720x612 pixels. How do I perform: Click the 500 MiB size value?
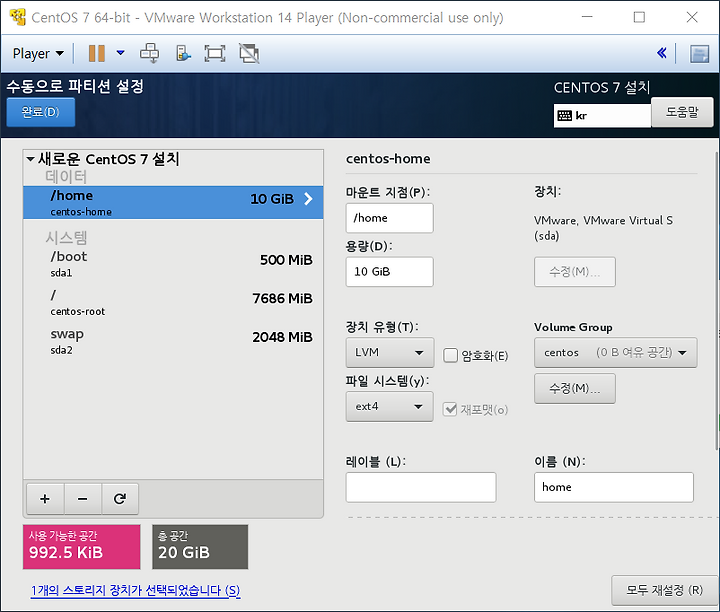pos(286,260)
